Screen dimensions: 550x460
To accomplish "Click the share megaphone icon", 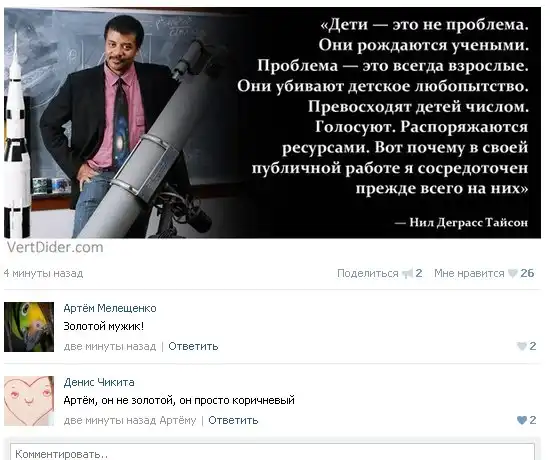I will point(407,273).
